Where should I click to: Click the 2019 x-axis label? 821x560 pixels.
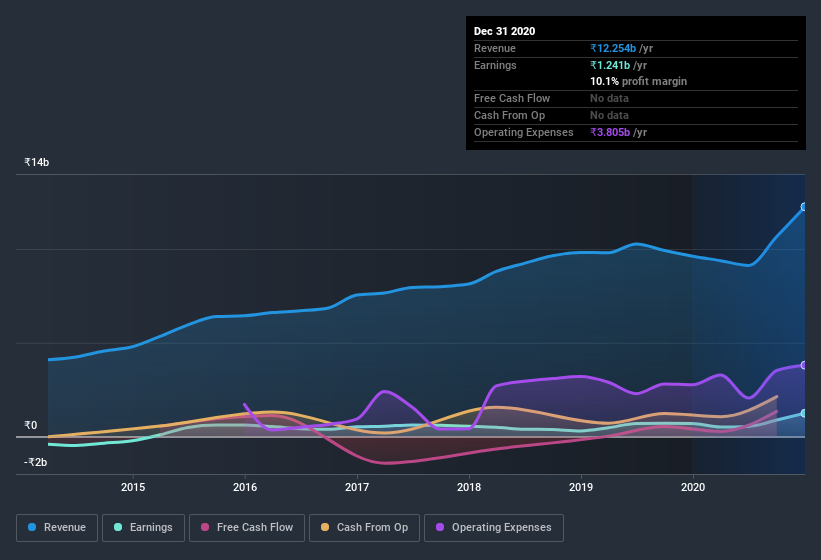pos(581,487)
